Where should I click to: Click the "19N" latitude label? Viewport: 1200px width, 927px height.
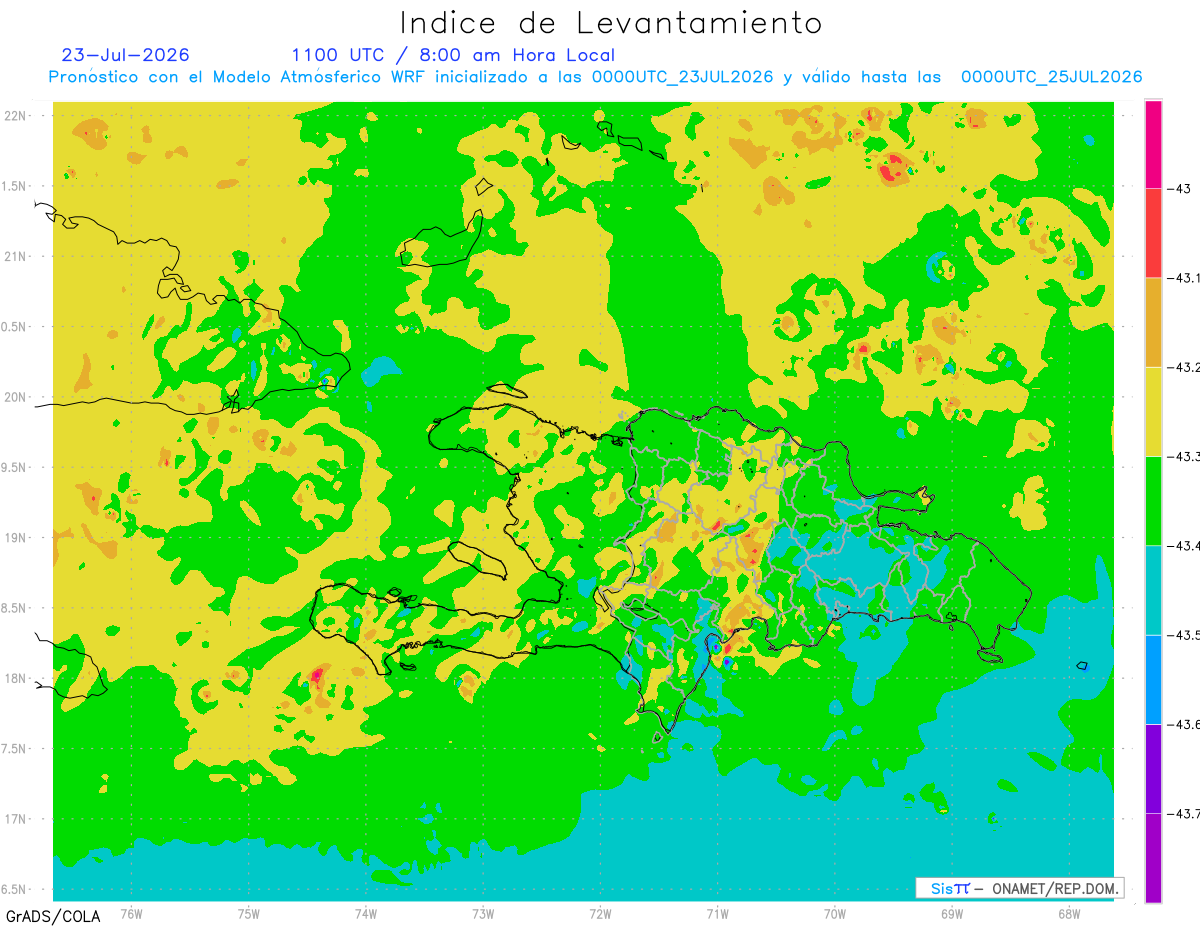pos(15,538)
